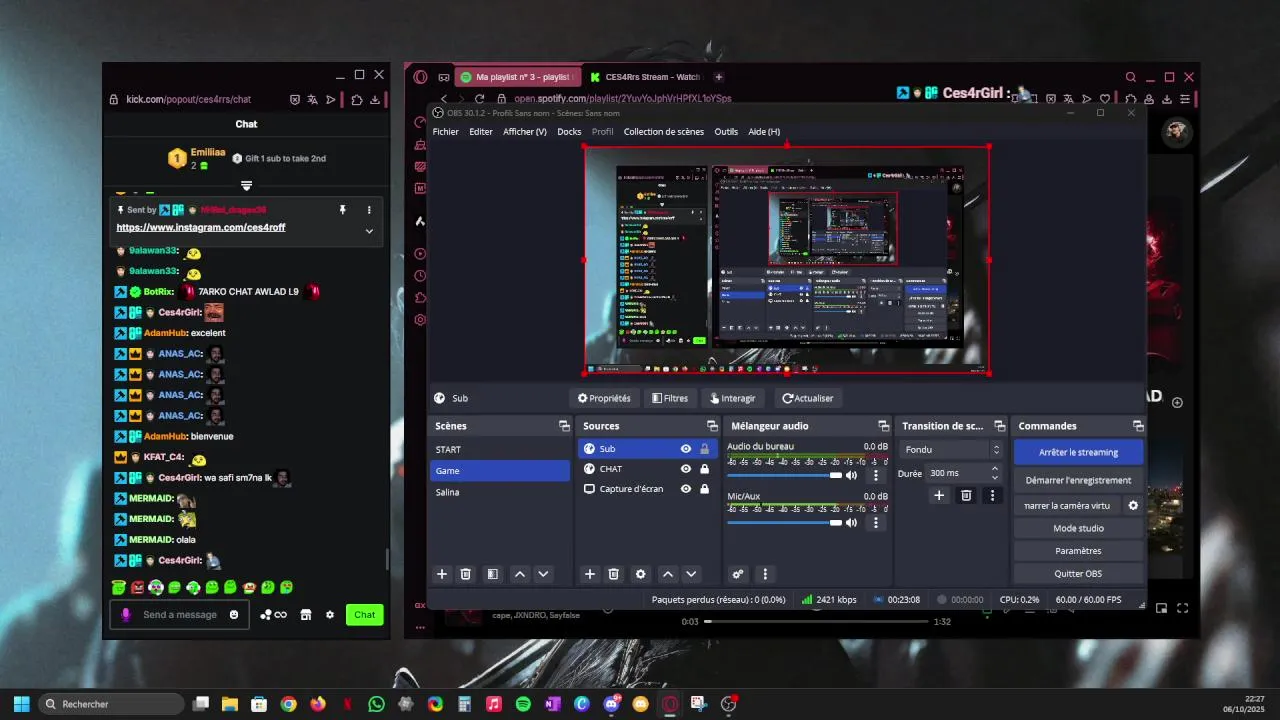
Task: Open Collection de scènes menu
Action: pos(664,132)
